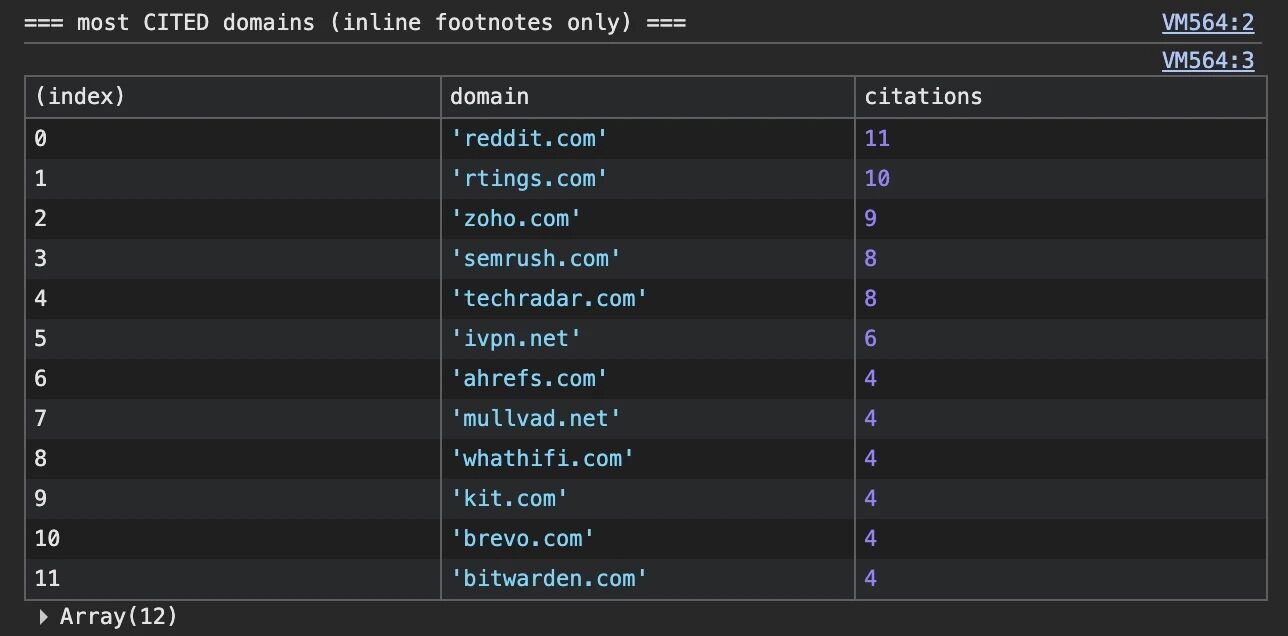This screenshot has width=1288, height=636.
Task: Sort table by the citations column header
Action: point(1059,97)
